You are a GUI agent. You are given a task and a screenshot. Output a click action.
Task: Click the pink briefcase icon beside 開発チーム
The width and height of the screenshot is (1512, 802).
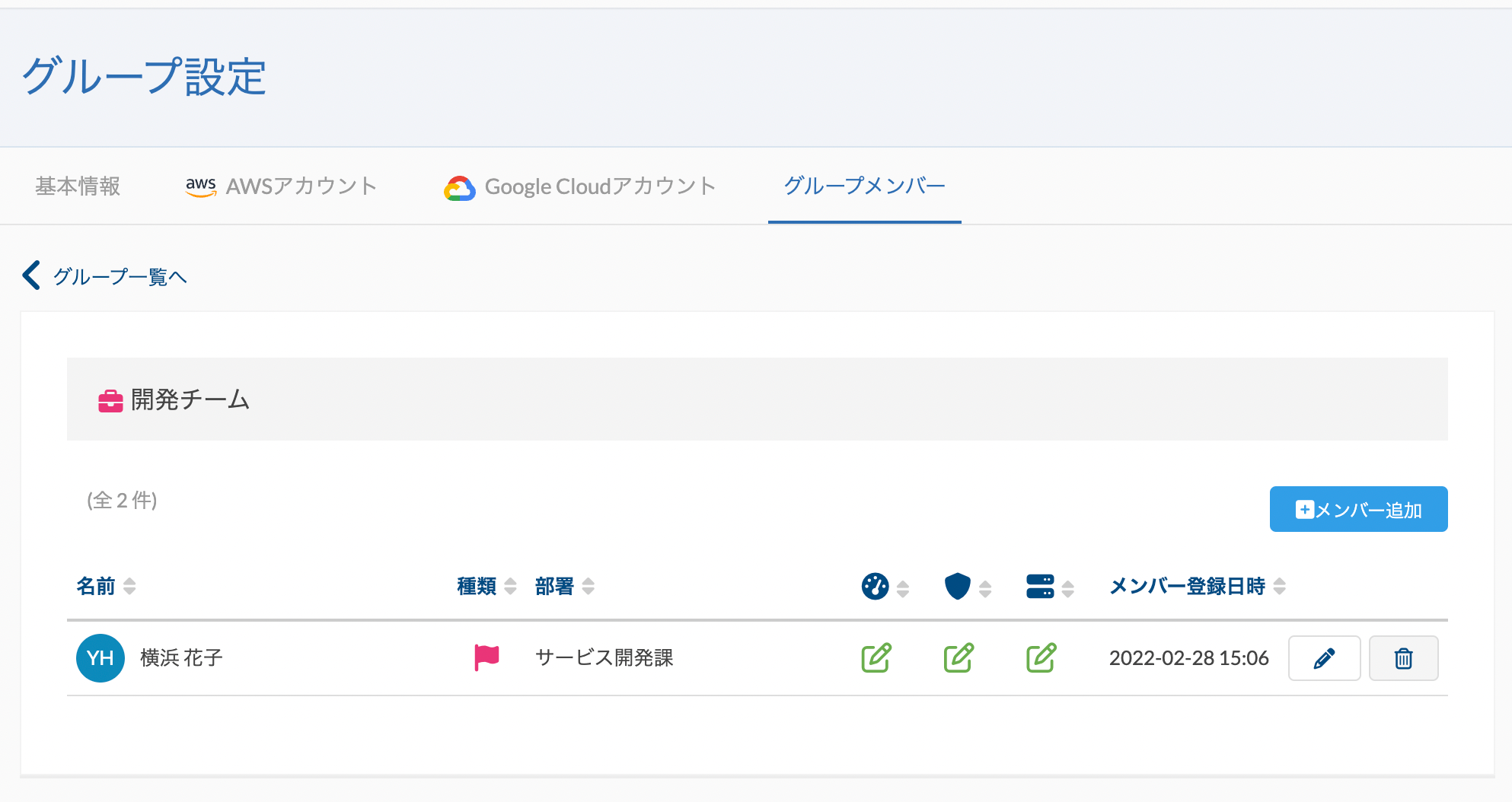pyautogui.click(x=110, y=400)
